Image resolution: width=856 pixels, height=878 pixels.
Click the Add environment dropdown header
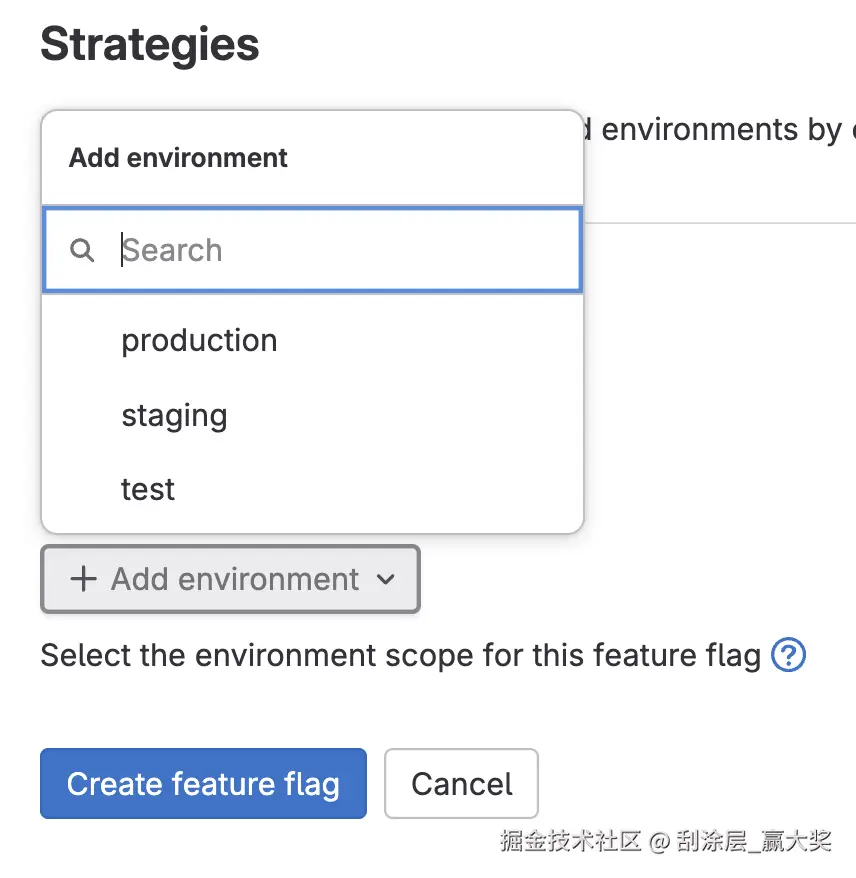coord(178,158)
